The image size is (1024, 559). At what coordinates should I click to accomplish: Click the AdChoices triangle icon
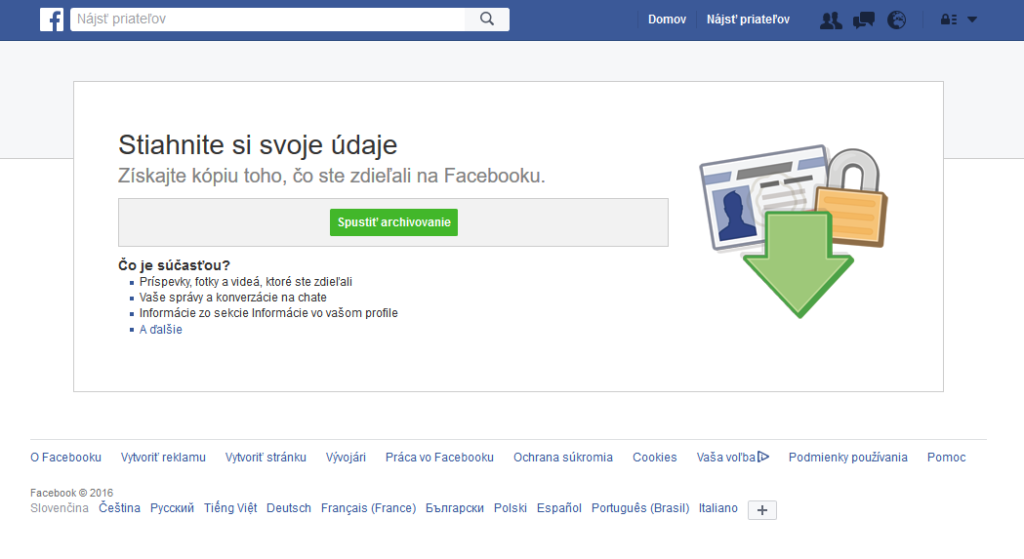[x=763, y=457]
